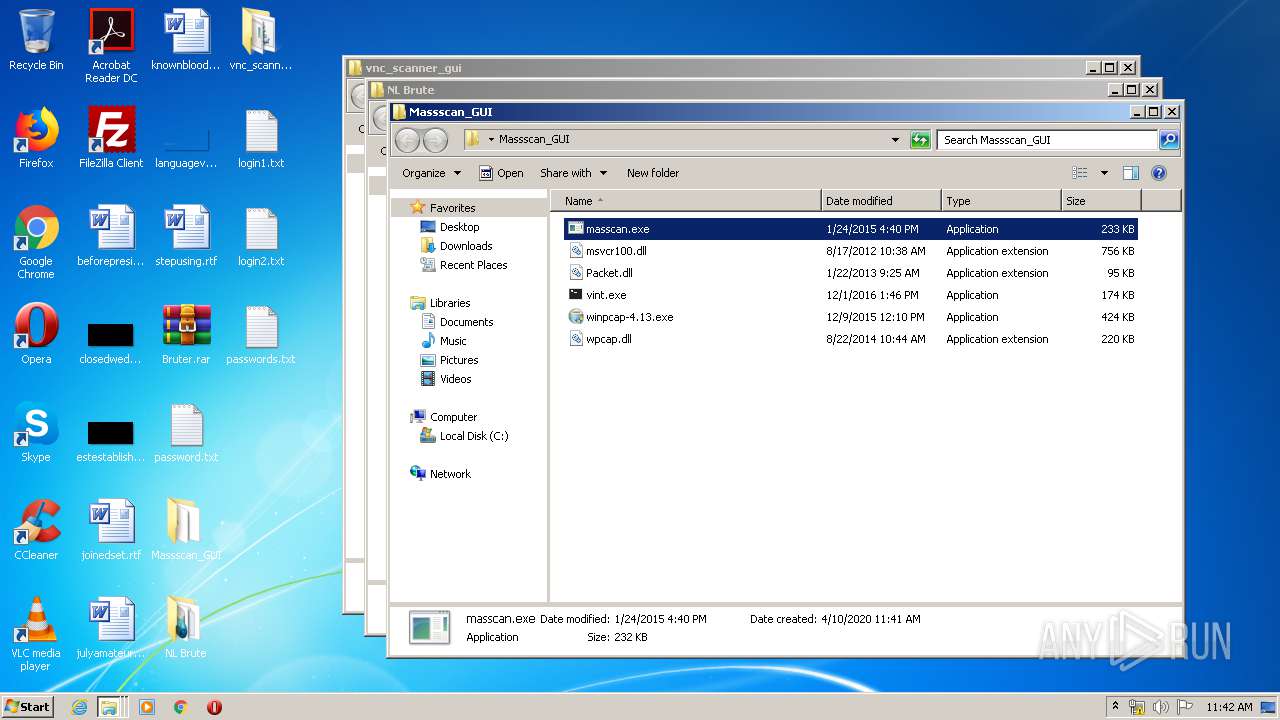Show the preview pane
Viewport: 1280px width, 720px height.
point(1131,173)
